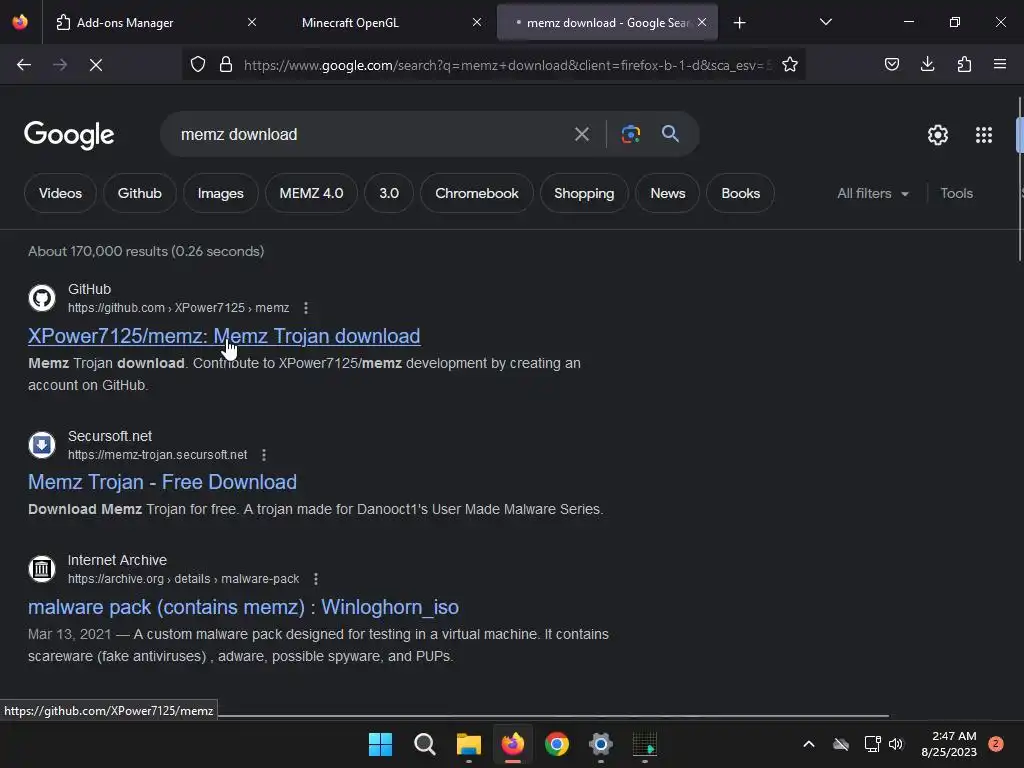Image resolution: width=1024 pixels, height=768 pixels.
Task: Close the Minecraft OpenGL tab
Action: (x=477, y=22)
